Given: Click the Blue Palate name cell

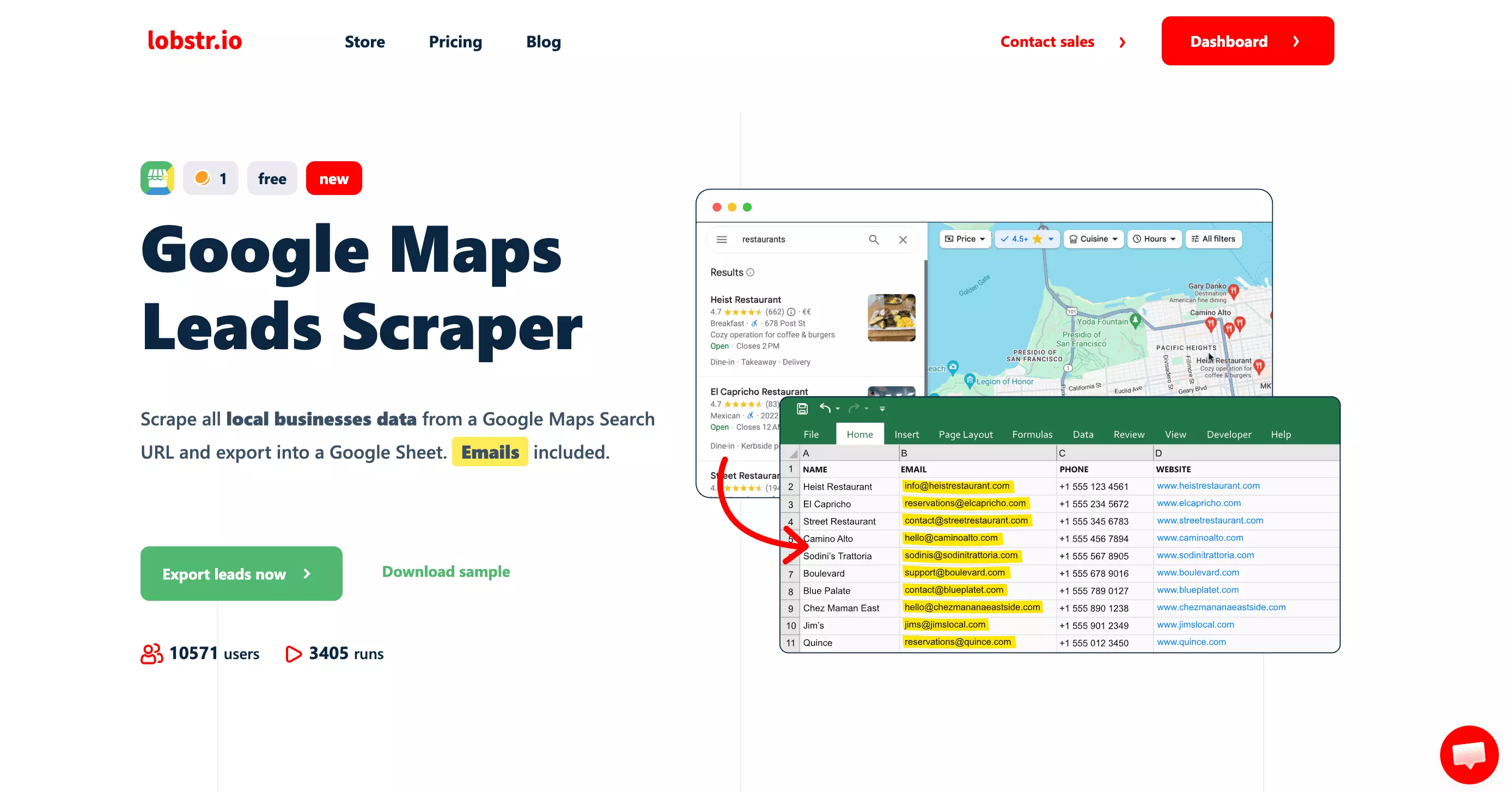Looking at the screenshot, I should click(849, 590).
